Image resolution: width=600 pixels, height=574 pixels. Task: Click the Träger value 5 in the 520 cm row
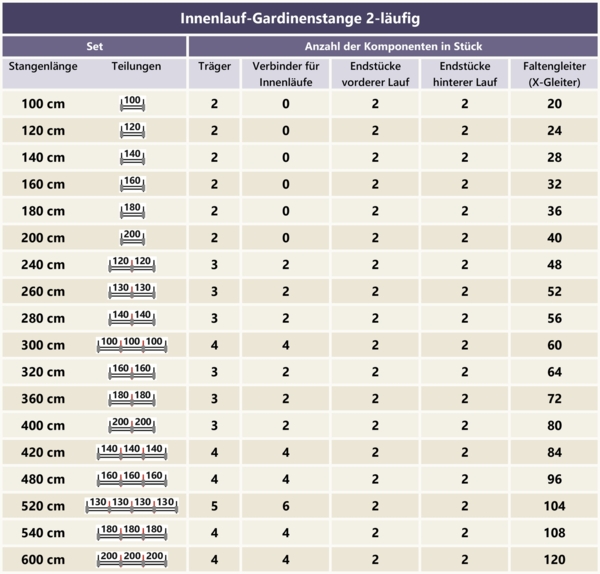point(214,504)
